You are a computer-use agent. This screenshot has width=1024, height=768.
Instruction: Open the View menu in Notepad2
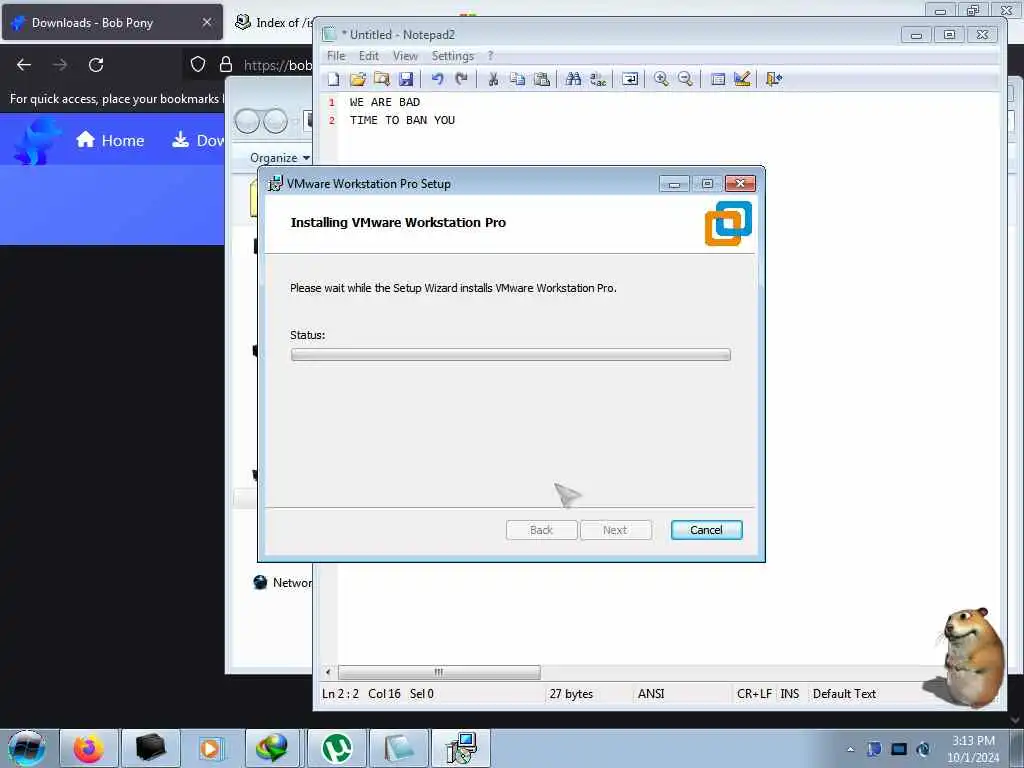405,56
